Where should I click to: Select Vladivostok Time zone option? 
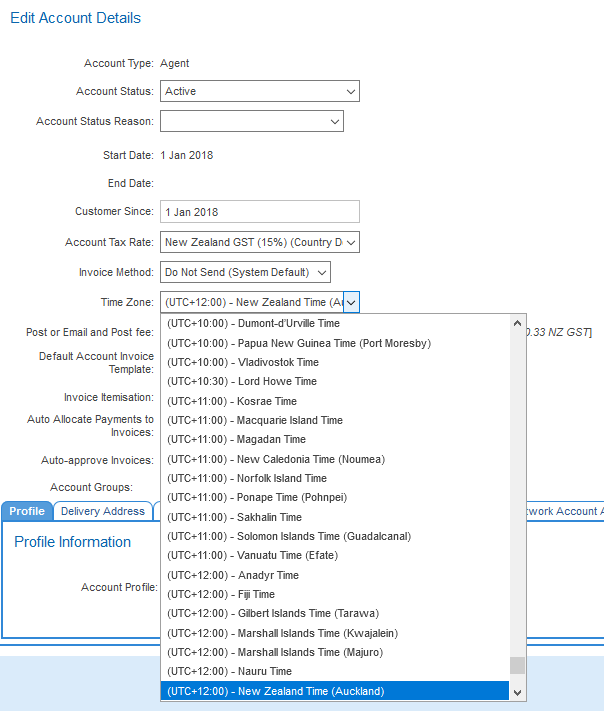pos(242,362)
